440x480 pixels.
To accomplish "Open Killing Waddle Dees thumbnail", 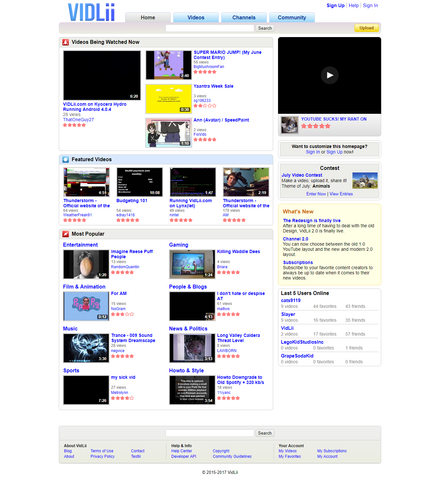I will [192, 264].
